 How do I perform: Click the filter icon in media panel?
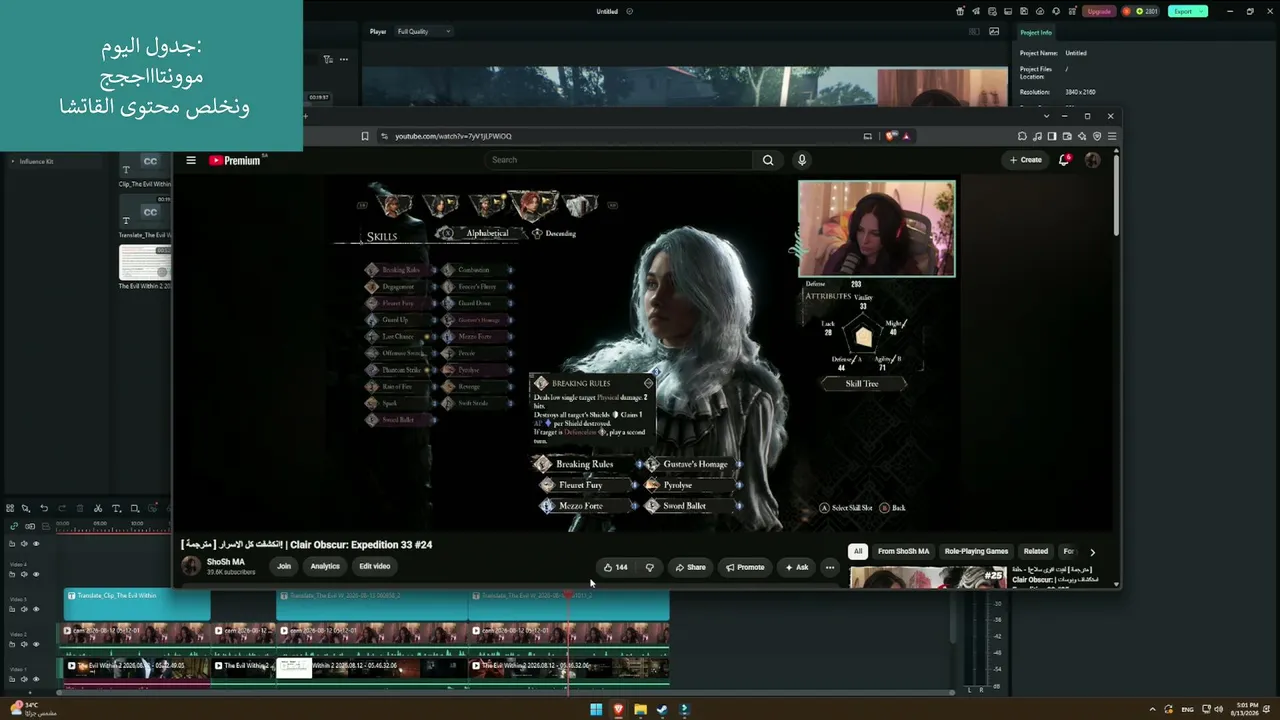[x=327, y=59]
